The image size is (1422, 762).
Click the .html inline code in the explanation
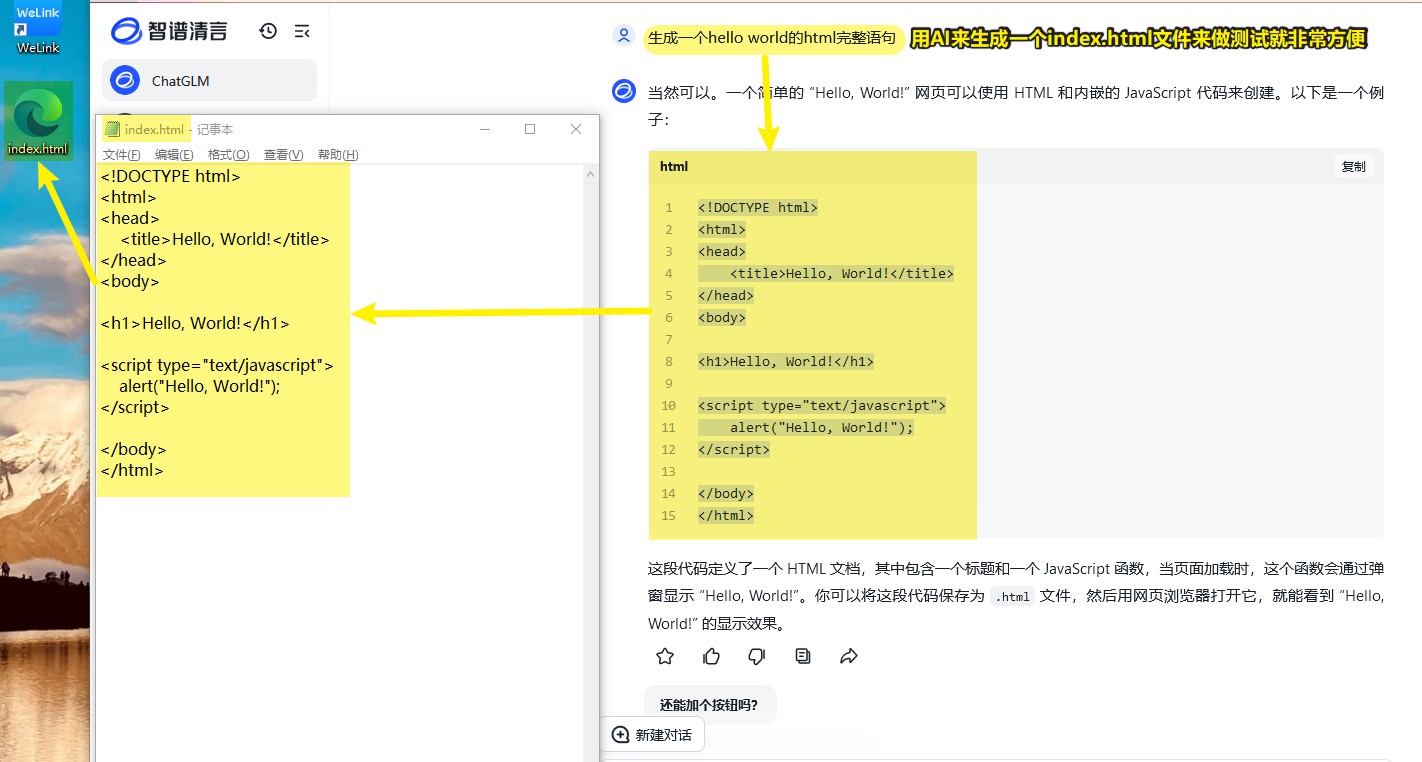(1011, 597)
